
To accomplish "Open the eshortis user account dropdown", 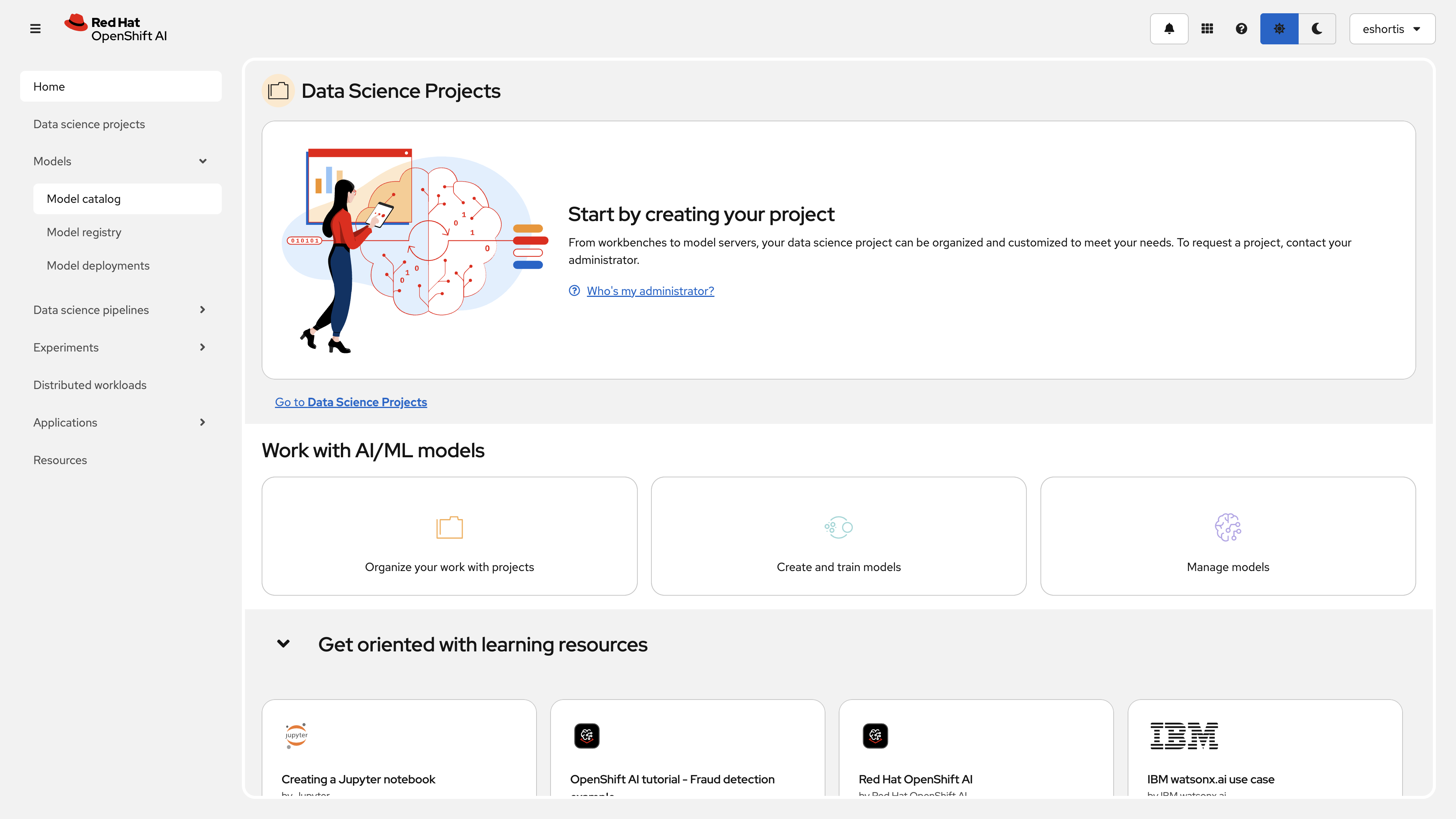I will (x=1392, y=28).
